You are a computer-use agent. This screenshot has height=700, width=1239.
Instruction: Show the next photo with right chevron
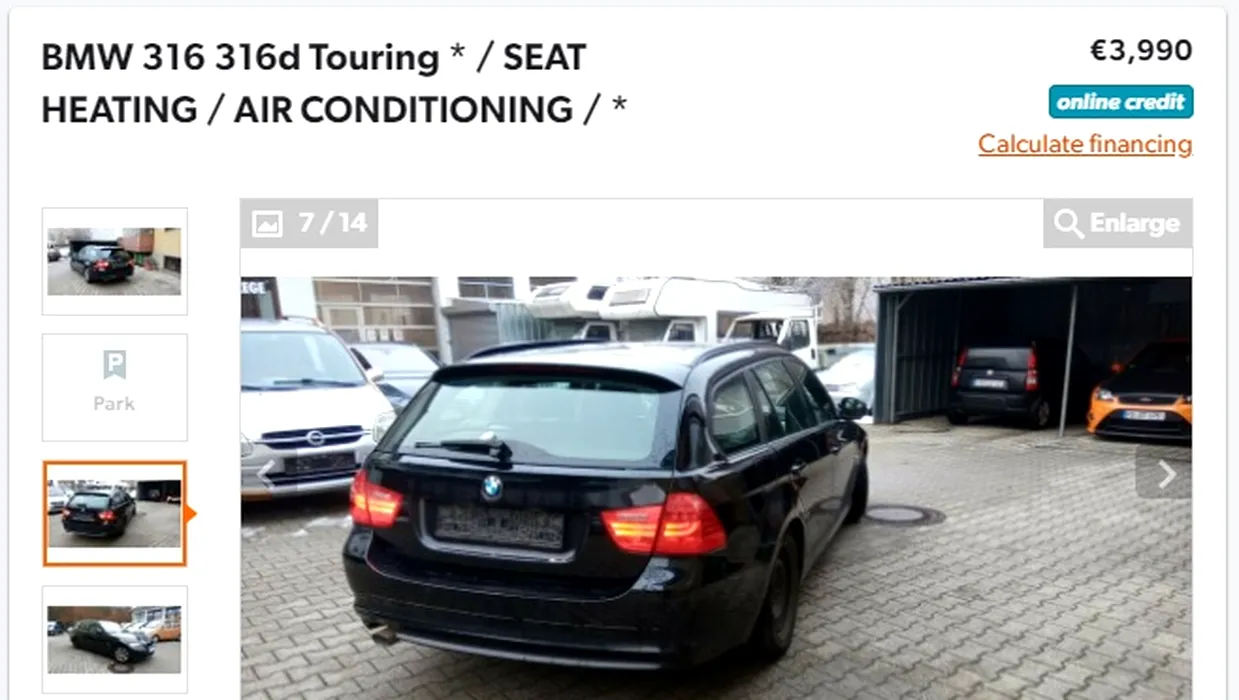click(x=1165, y=474)
